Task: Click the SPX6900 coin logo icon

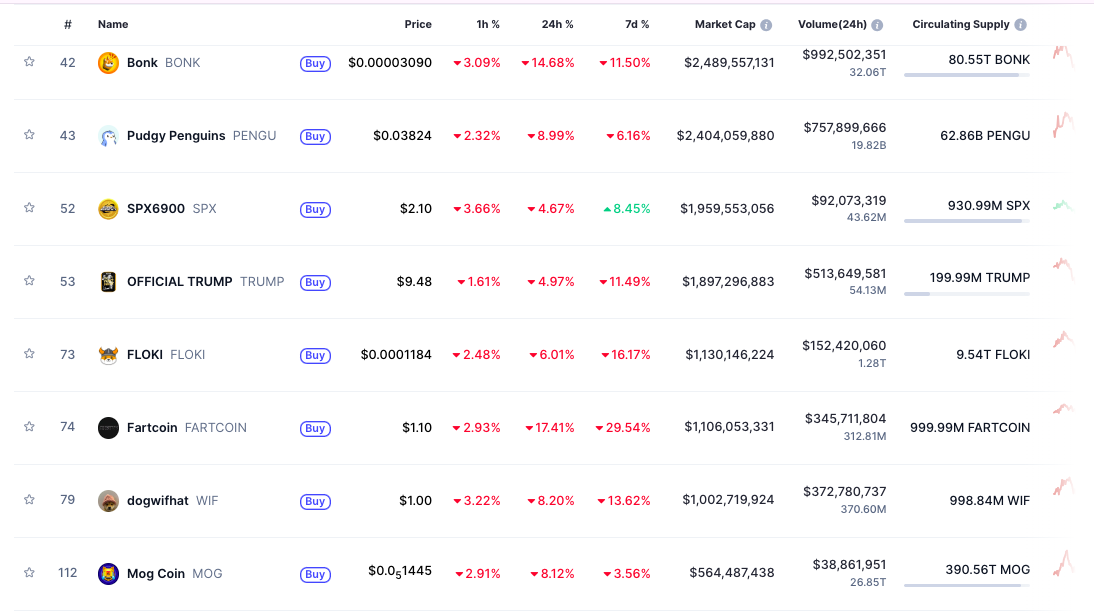Action: [x=108, y=209]
